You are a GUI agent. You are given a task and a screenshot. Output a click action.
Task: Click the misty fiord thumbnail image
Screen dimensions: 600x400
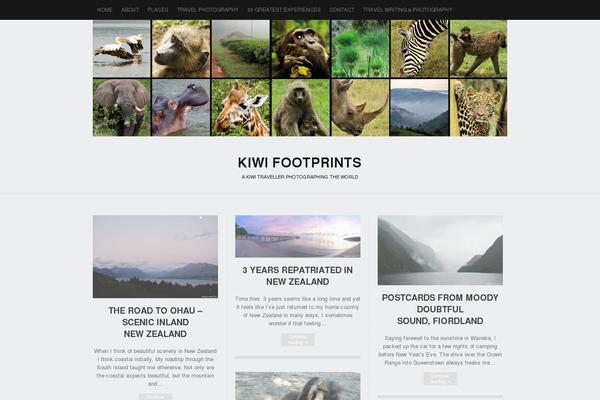coord(440,250)
